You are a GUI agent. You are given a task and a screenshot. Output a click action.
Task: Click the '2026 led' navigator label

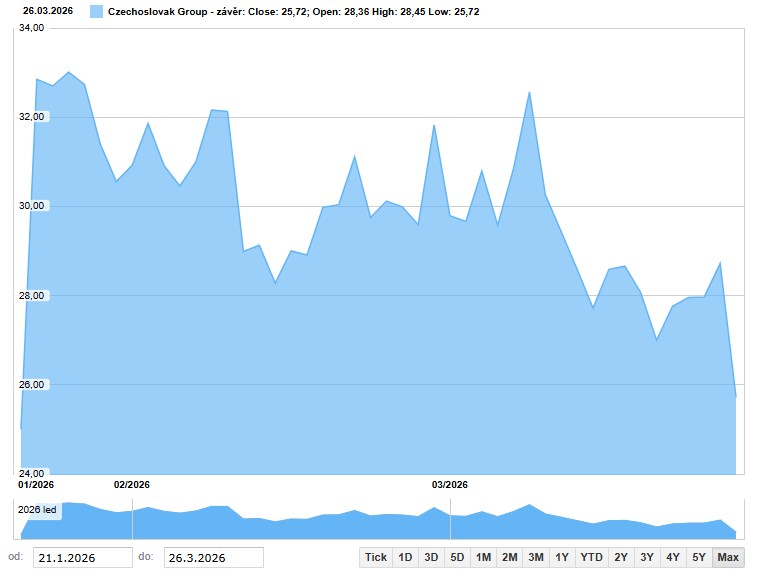pos(38,510)
